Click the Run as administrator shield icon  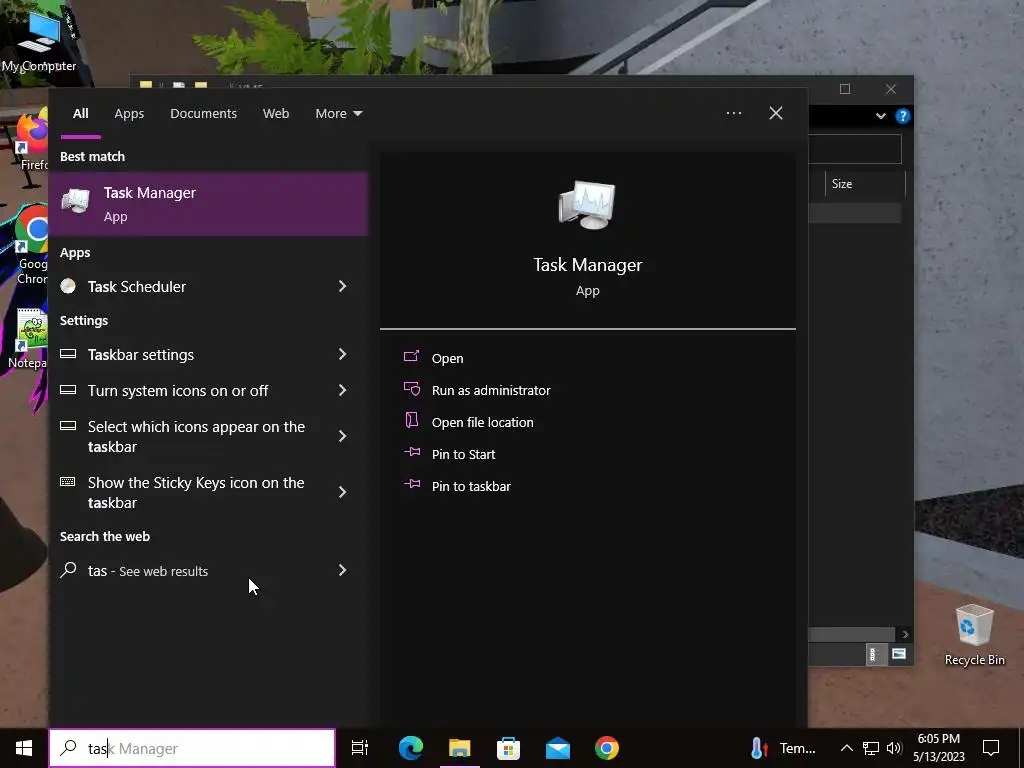pos(411,389)
